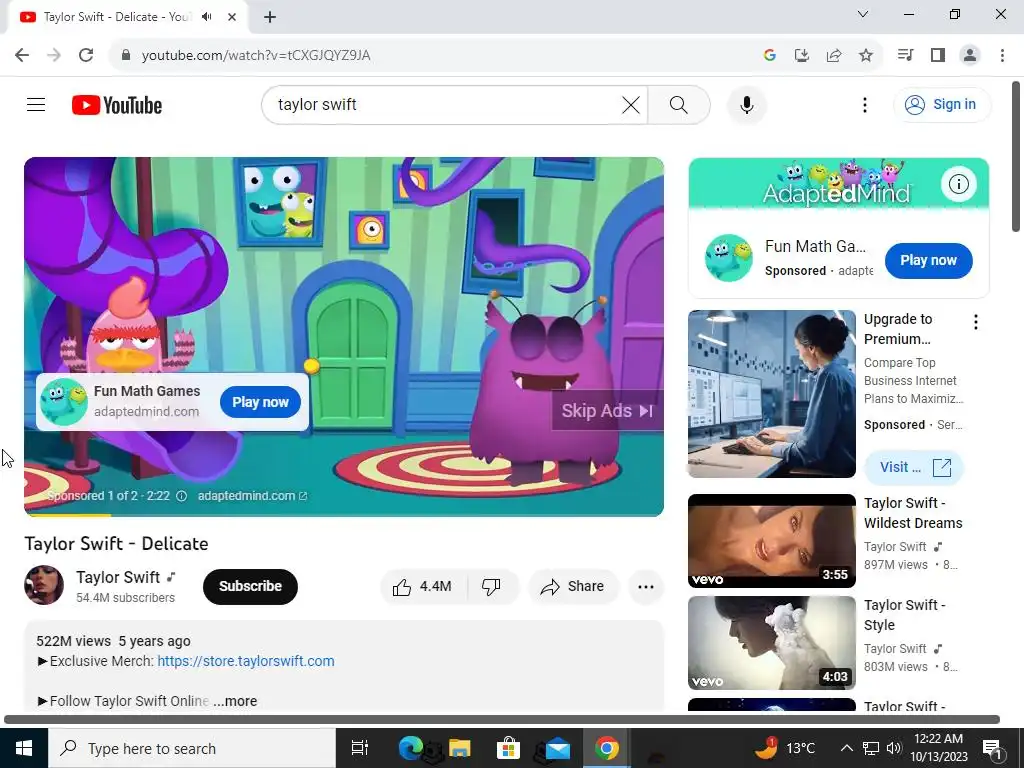Image resolution: width=1024 pixels, height=768 pixels.
Task: Mute tab via speaker icon on tab
Action: [207, 17]
